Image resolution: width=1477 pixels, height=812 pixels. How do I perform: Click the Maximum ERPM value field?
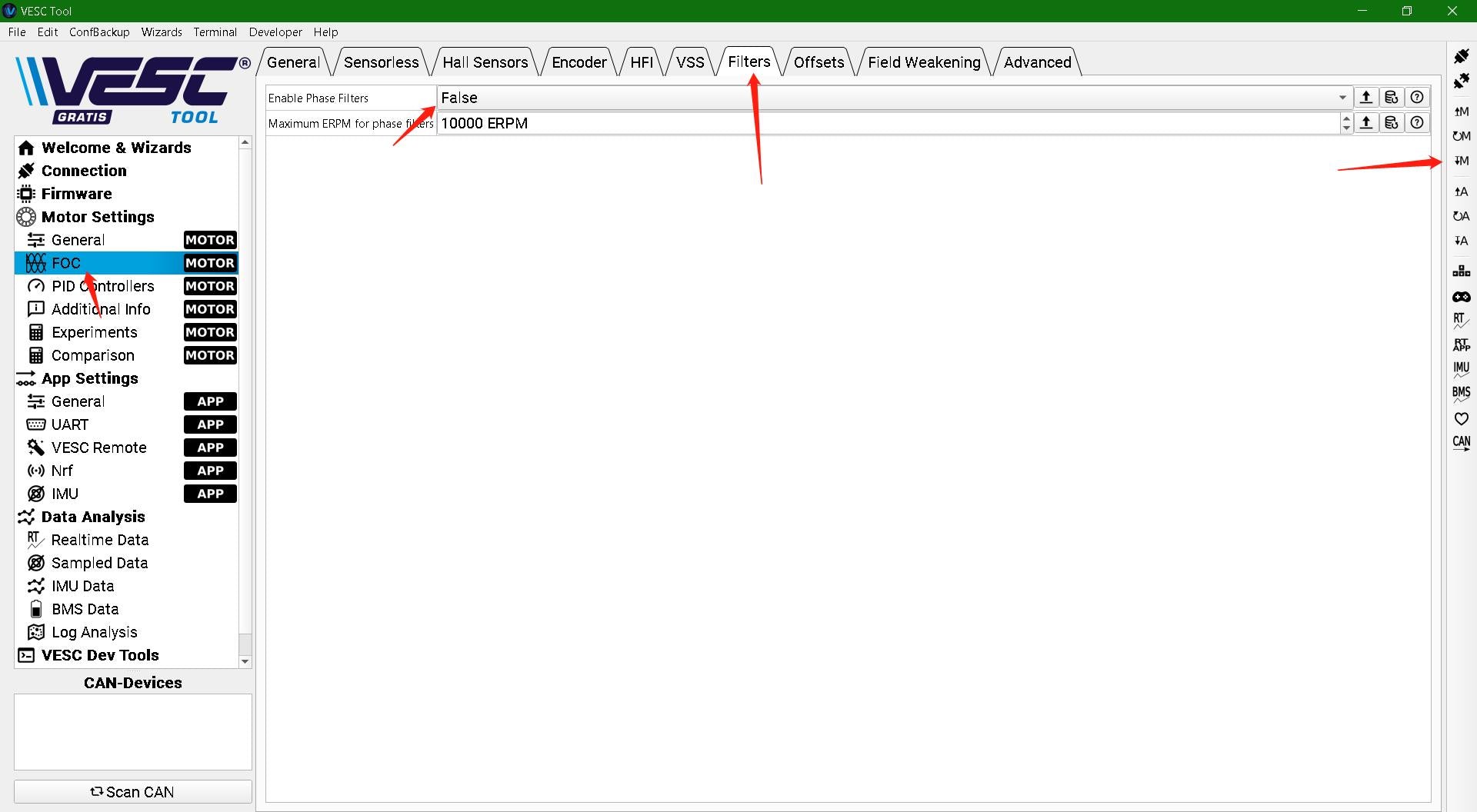click(x=885, y=123)
